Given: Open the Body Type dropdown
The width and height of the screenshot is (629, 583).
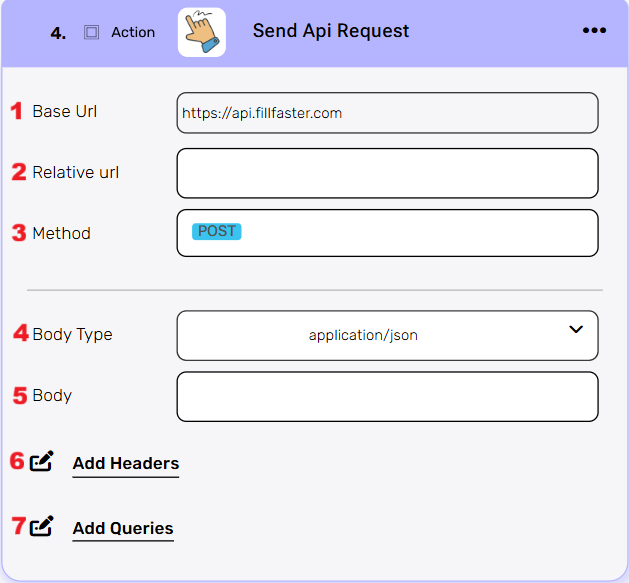Looking at the screenshot, I should click(x=387, y=335).
